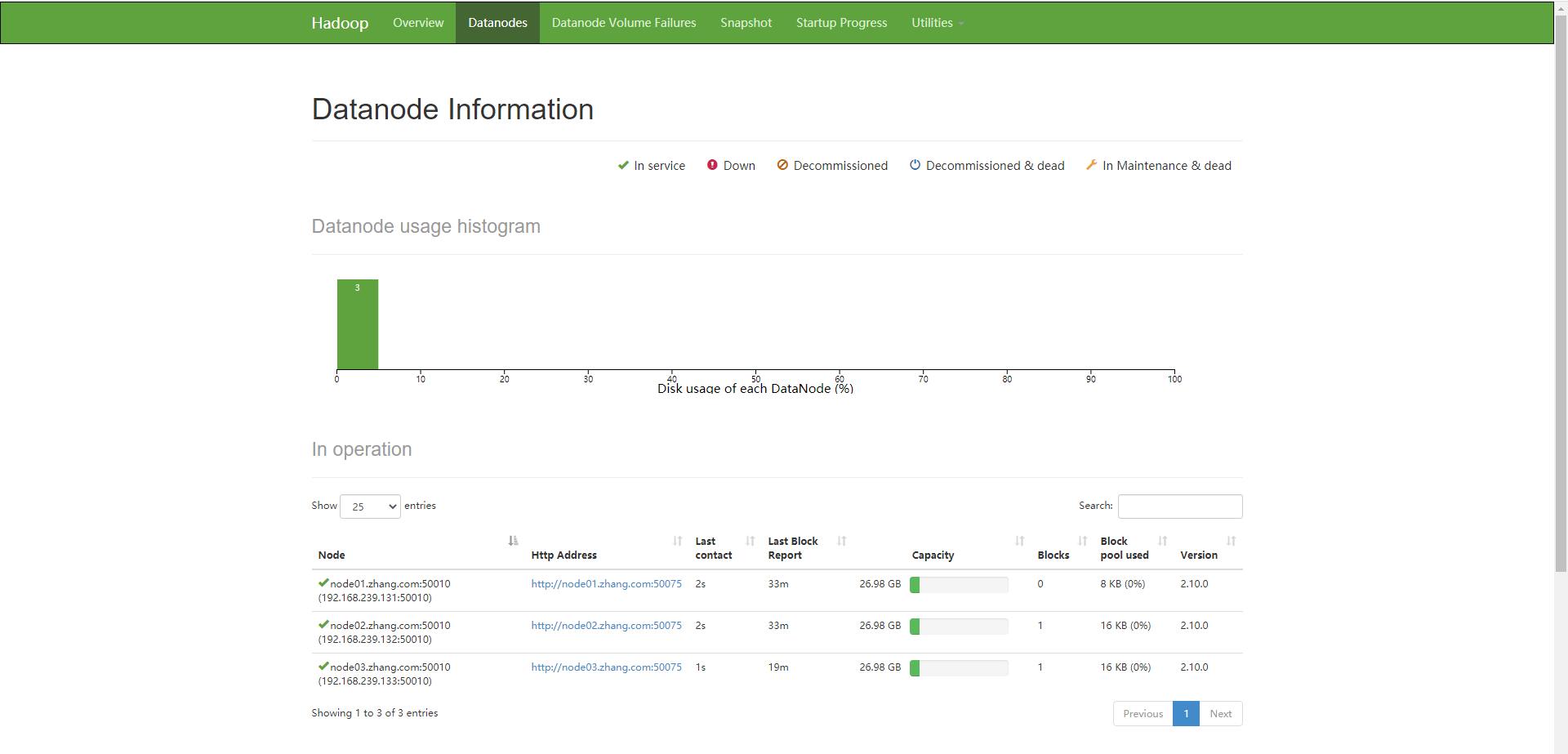Click the Last contact column header
1568x754 pixels.
(713, 548)
